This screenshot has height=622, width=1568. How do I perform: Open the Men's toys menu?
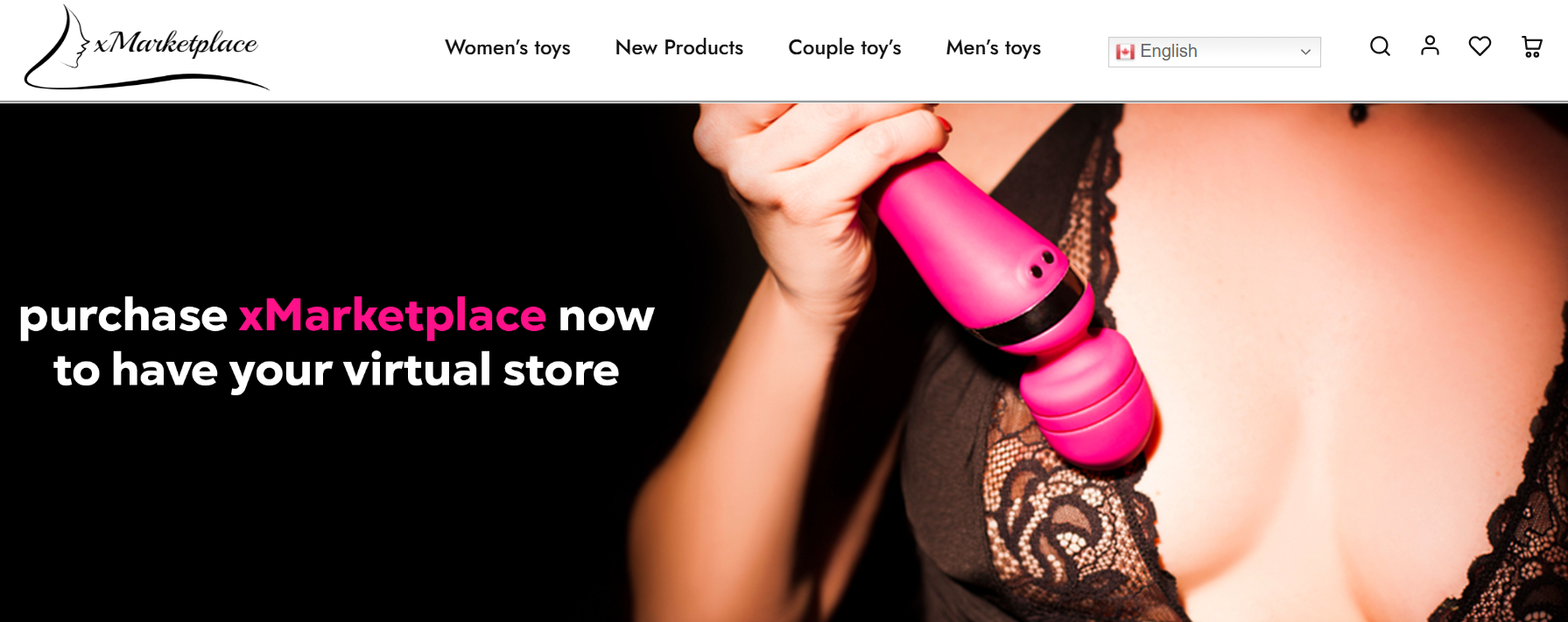click(994, 47)
